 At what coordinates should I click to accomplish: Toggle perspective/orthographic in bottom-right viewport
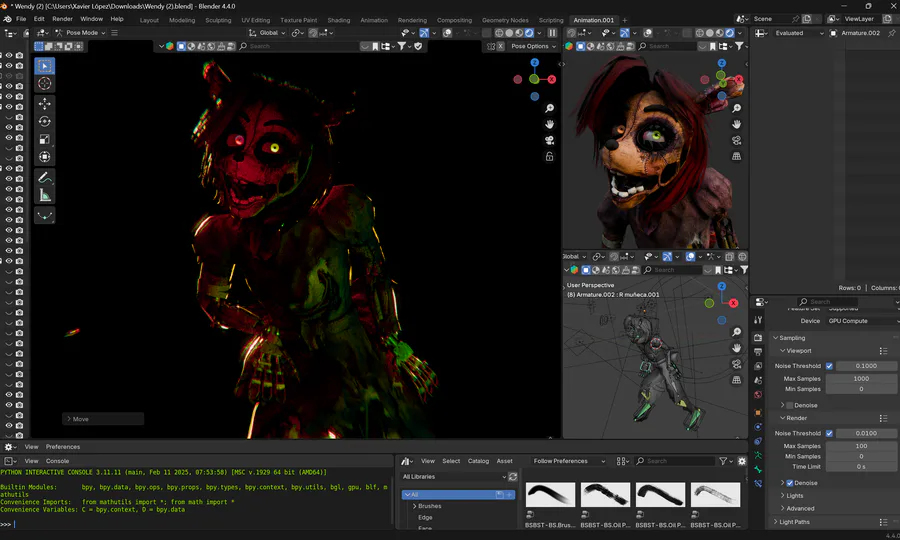pyautogui.click(x=736, y=380)
